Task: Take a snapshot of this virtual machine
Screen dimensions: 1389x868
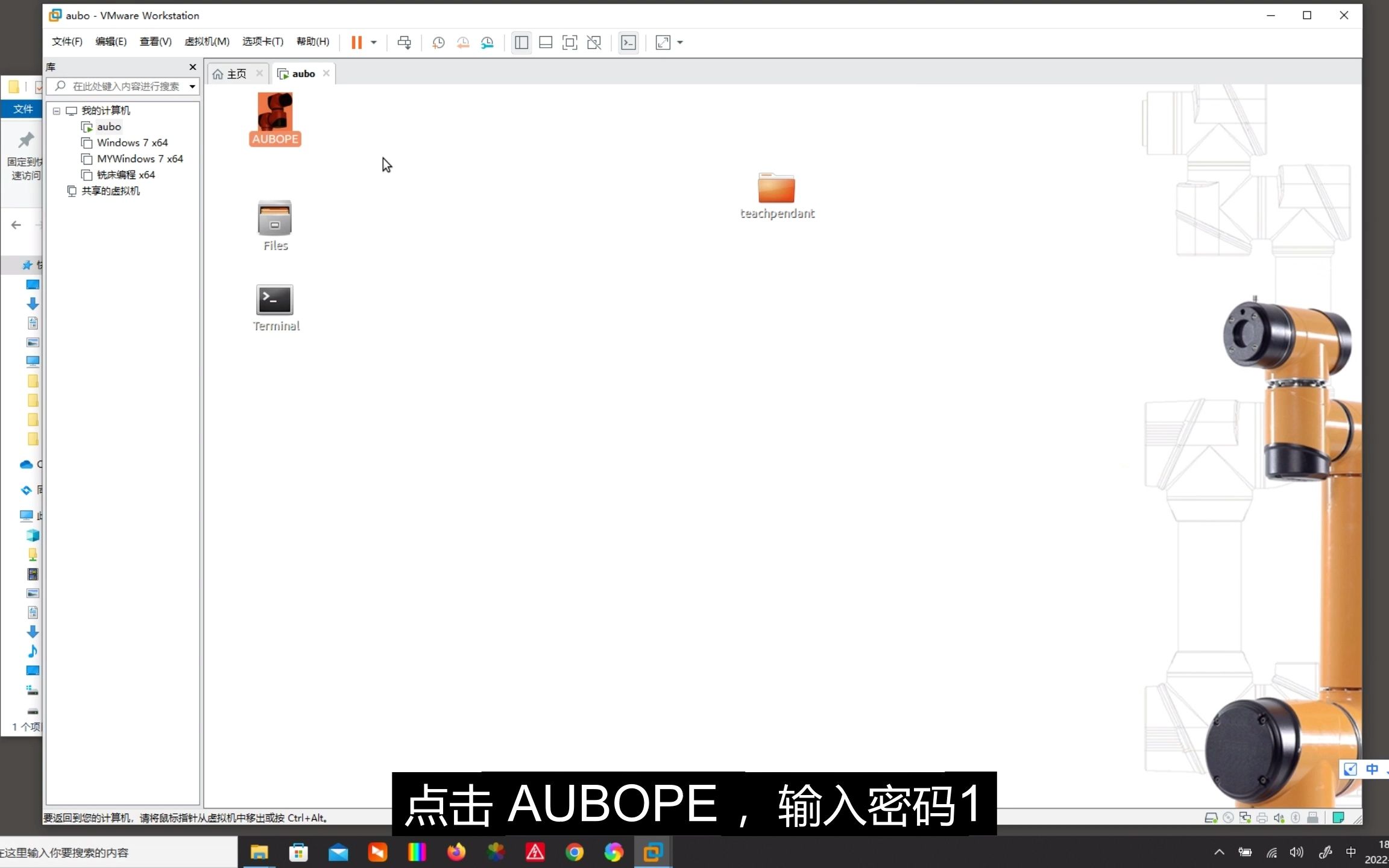Action: click(x=438, y=42)
